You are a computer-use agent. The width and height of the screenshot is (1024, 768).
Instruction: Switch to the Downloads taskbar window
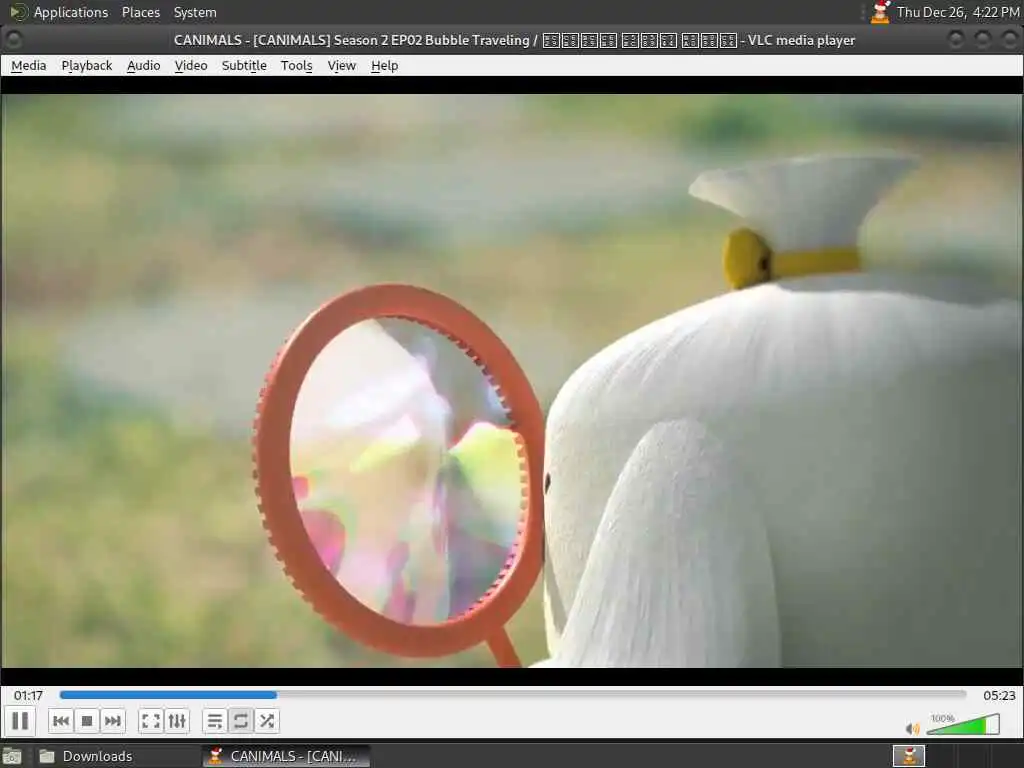(x=116, y=756)
